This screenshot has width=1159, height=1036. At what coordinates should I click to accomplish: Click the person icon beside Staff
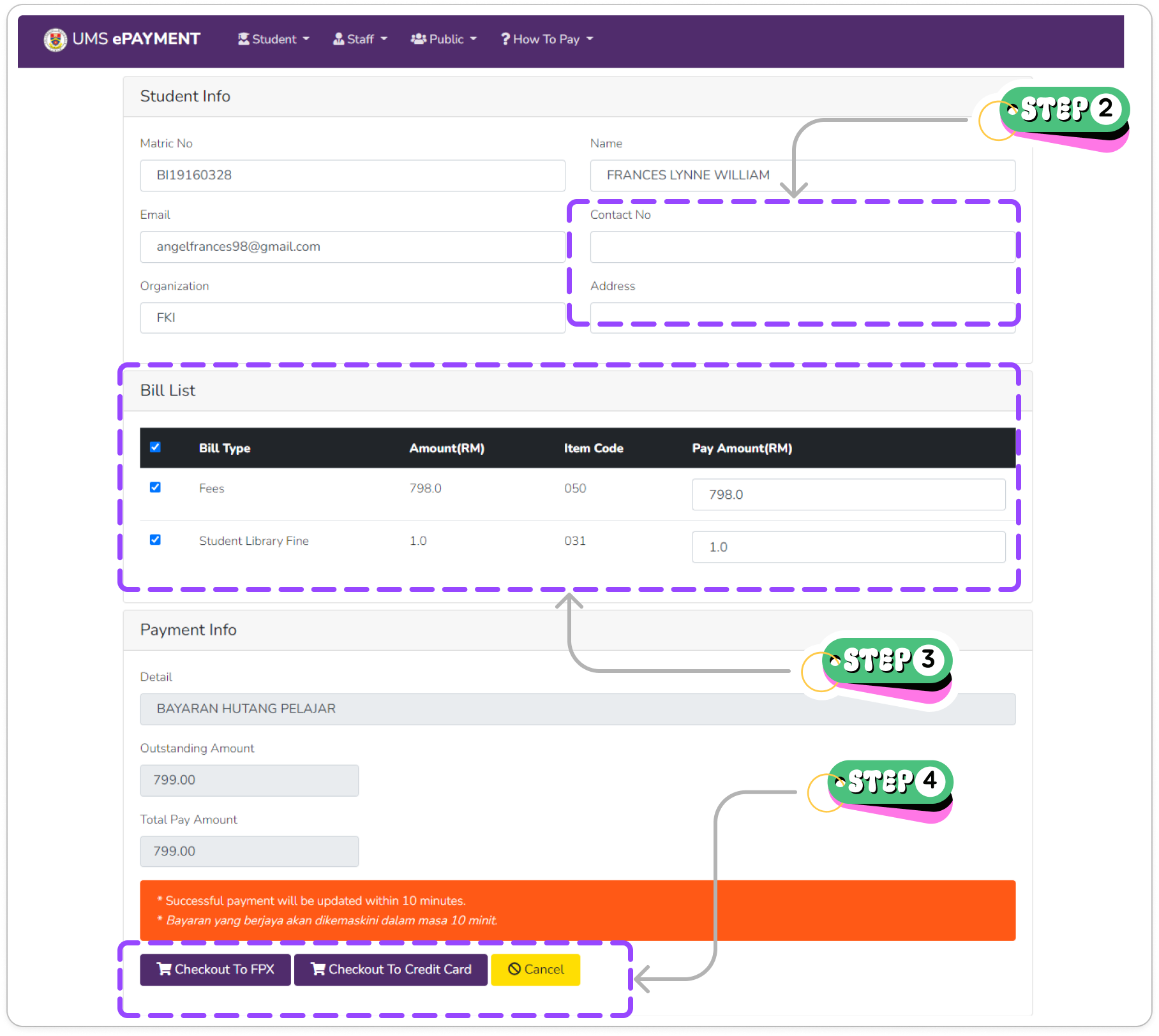point(338,40)
